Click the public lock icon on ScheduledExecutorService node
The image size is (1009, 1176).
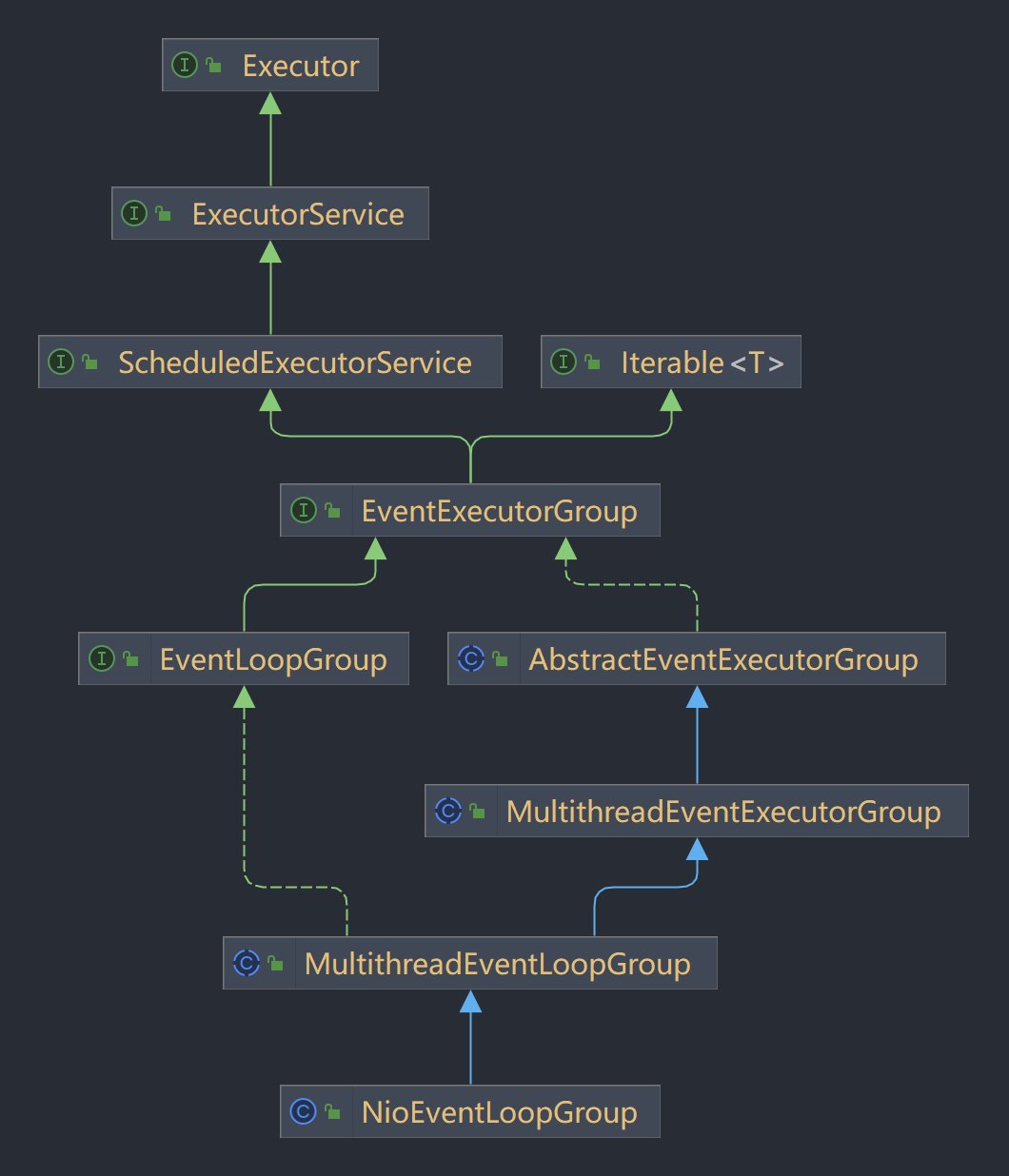[x=90, y=362]
